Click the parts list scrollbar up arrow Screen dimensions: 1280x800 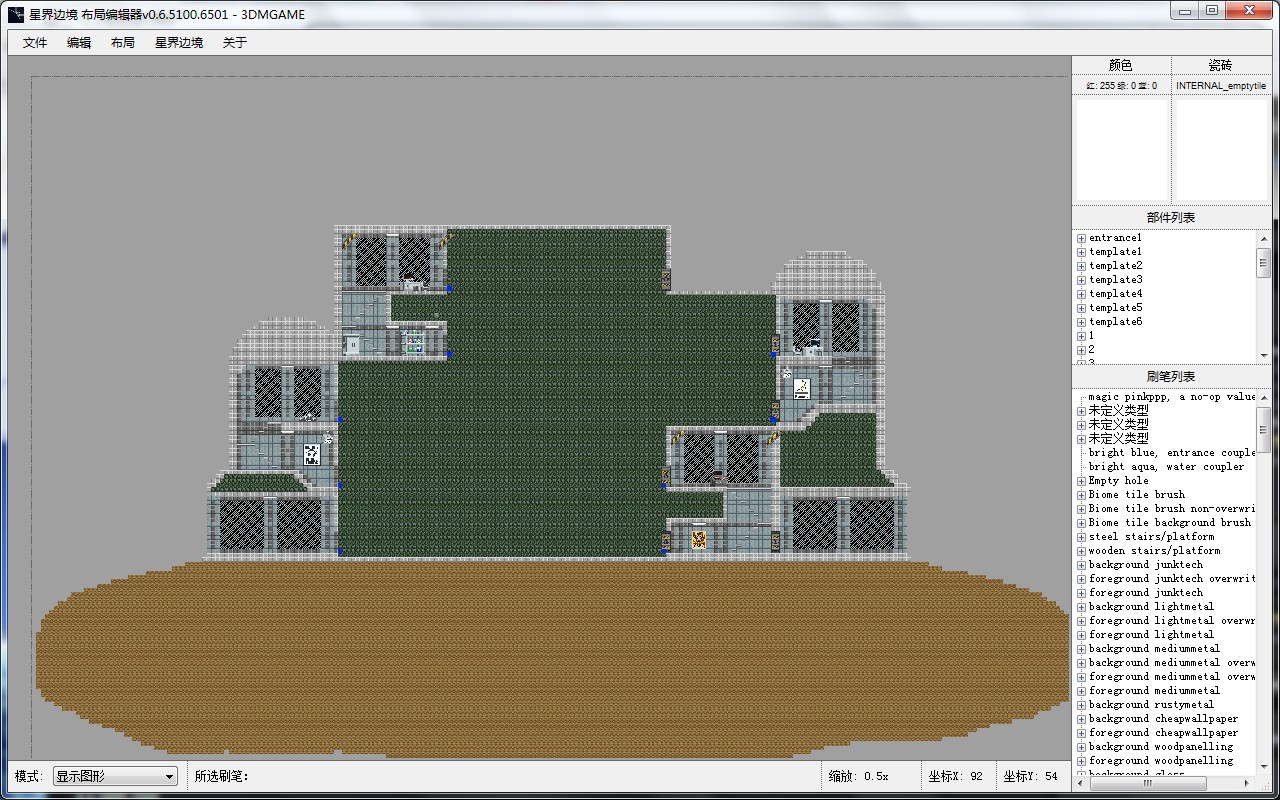tap(1264, 239)
